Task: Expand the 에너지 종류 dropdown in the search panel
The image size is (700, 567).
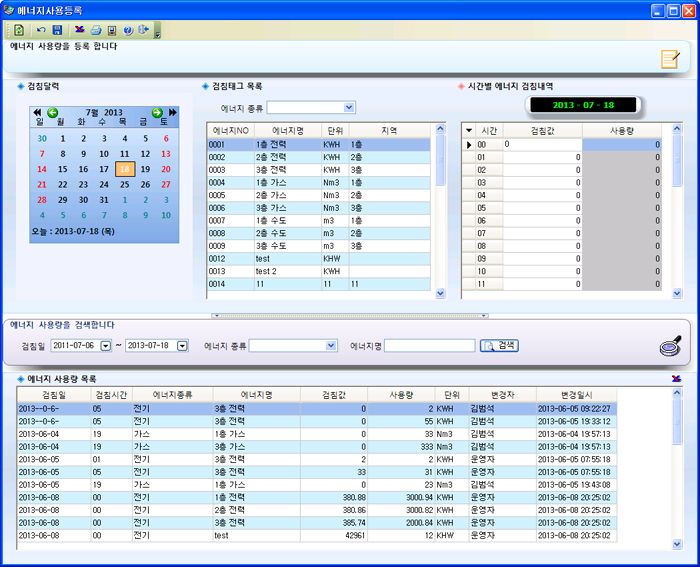Action: pos(331,346)
